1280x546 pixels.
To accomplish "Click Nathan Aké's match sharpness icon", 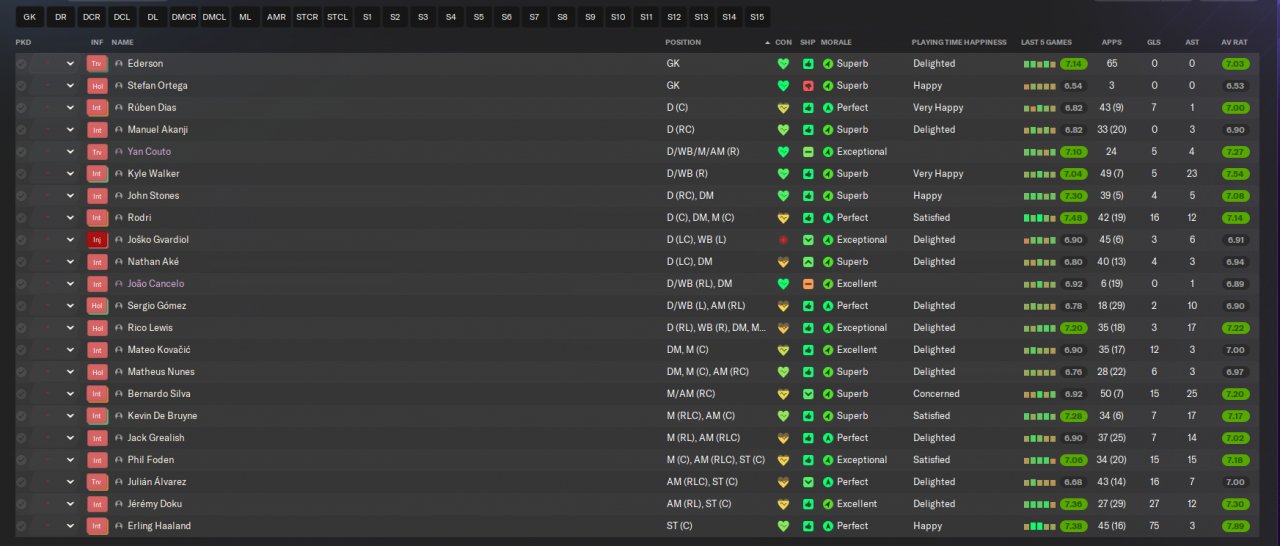I will (x=808, y=261).
